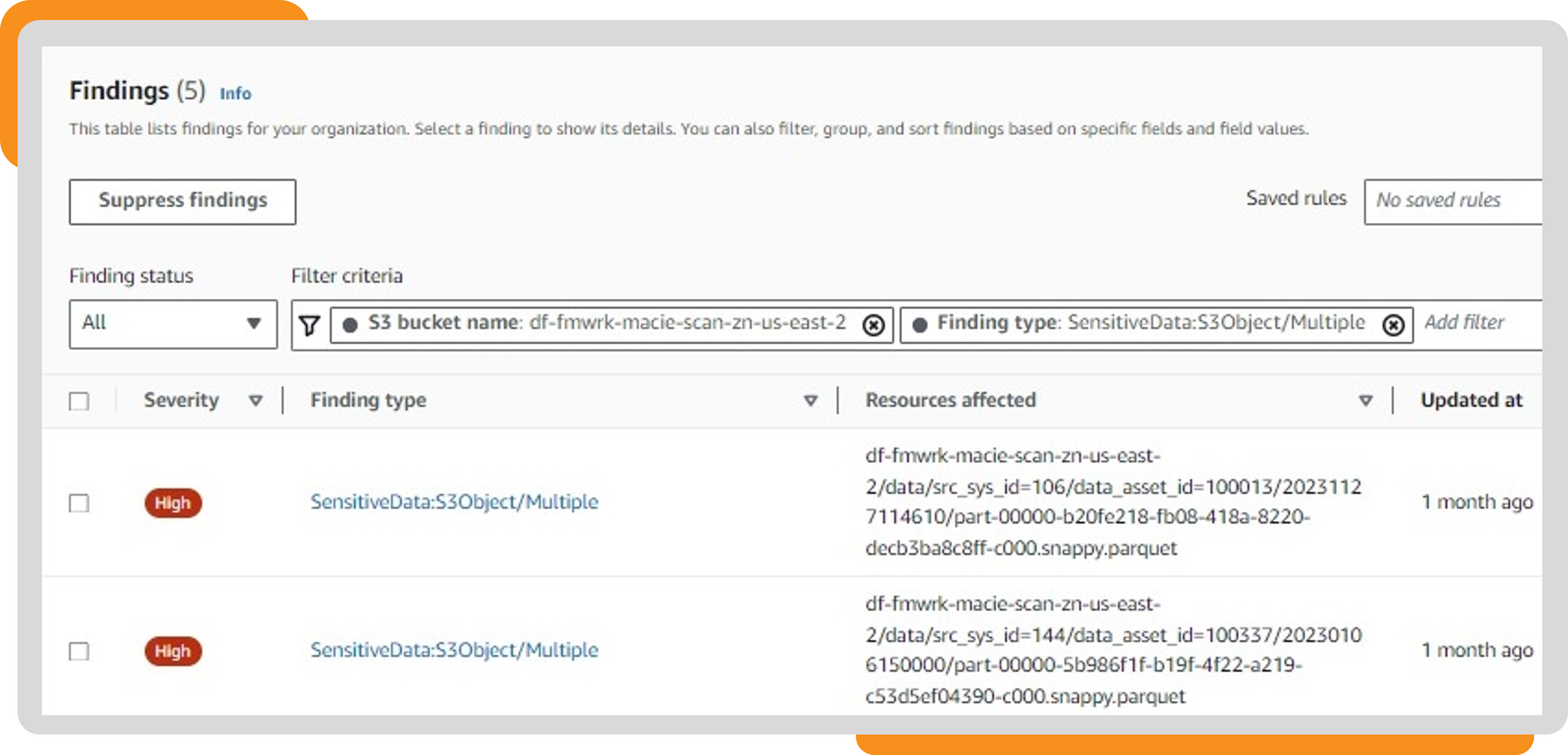Click '1 month ago' in src_sys_id=144 row
This screenshot has width=1568, height=755.
(x=1477, y=650)
